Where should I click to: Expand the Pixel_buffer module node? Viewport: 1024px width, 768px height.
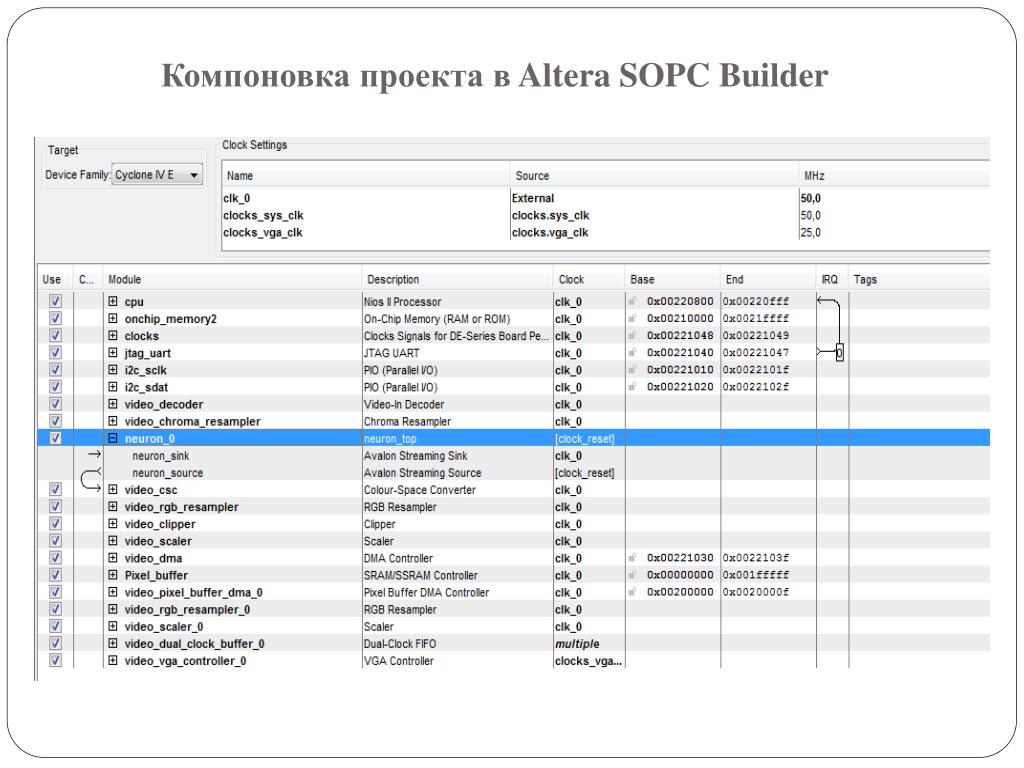tap(113, 575)
